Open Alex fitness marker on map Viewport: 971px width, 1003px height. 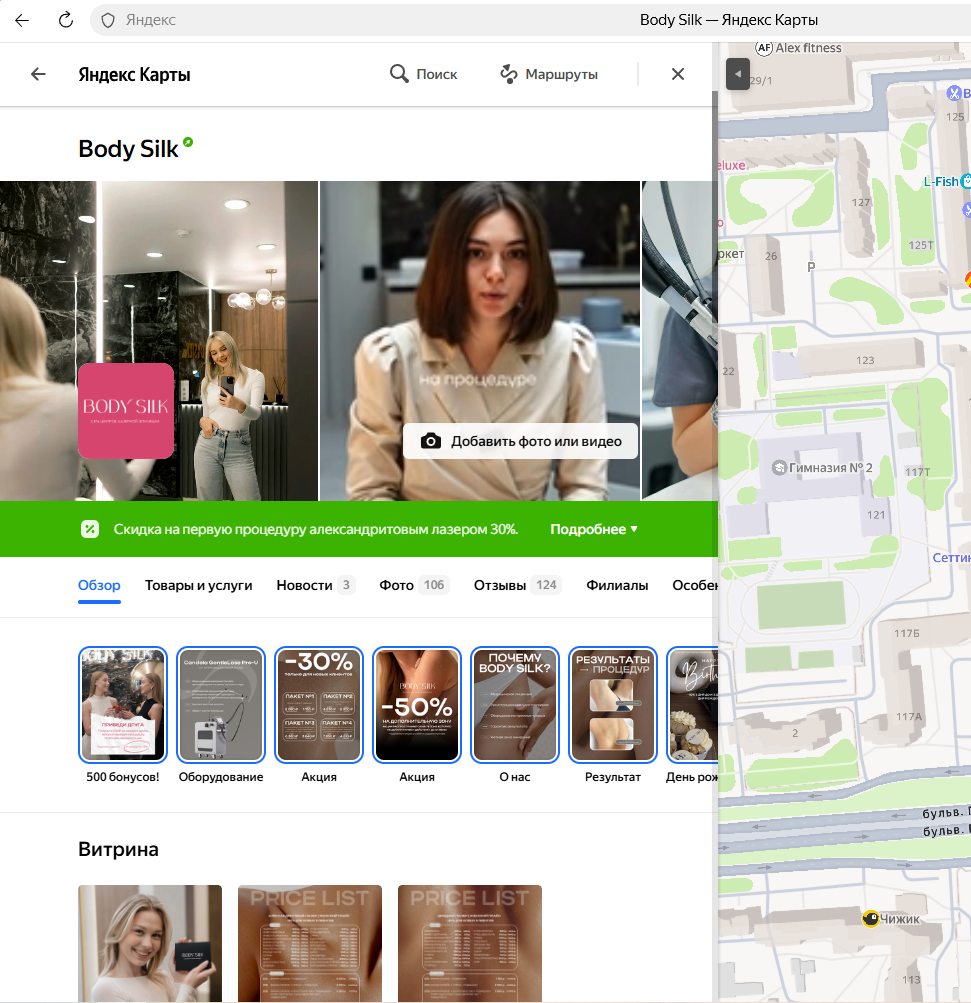(766, 48)
